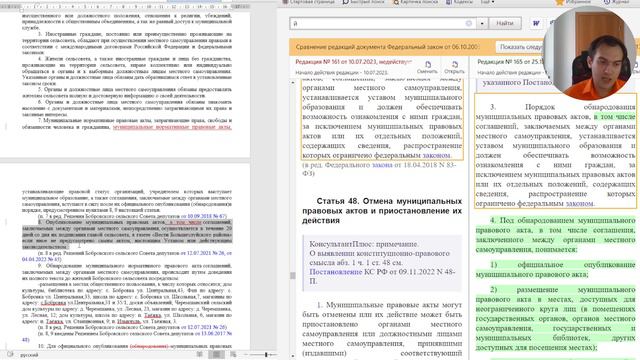
Task: Click the Word zoom slider handle
Action: 266,355
